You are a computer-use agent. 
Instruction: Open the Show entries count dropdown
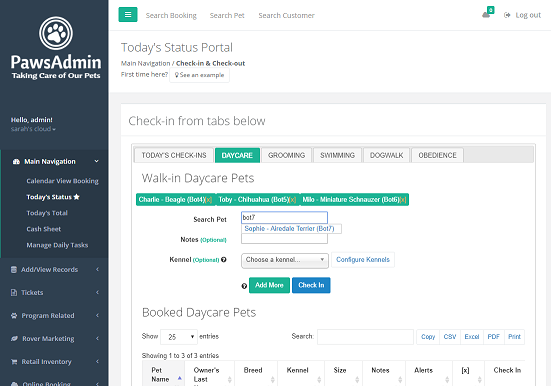click(179, 337)
